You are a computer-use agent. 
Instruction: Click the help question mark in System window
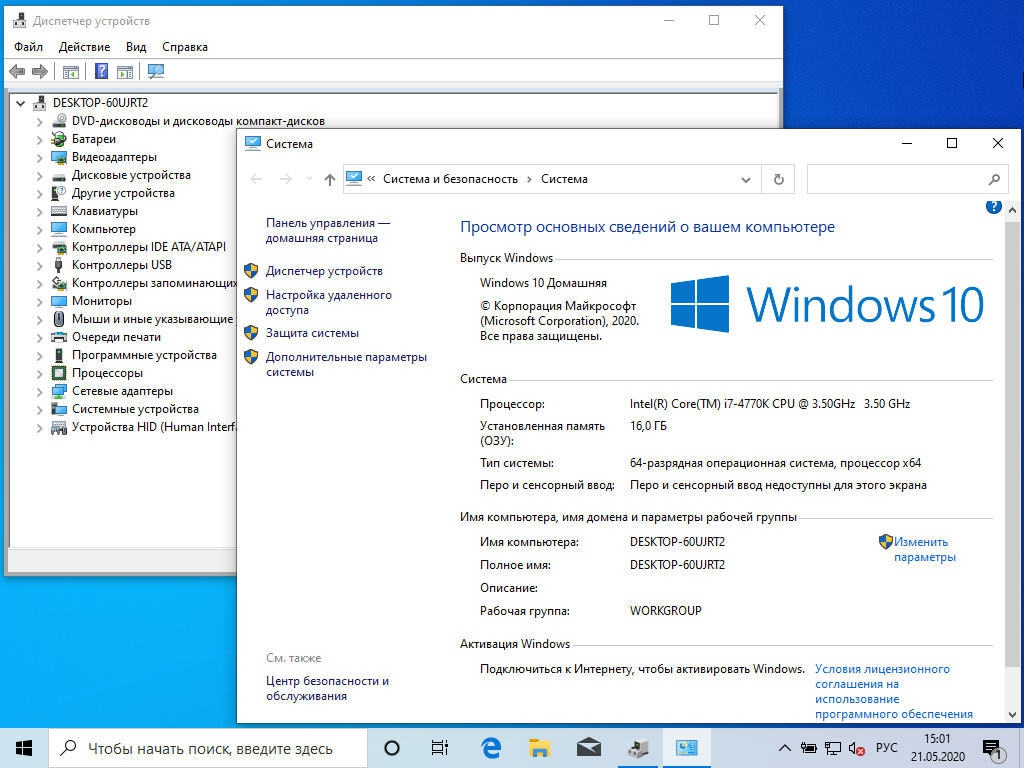[x=993, y=207]
